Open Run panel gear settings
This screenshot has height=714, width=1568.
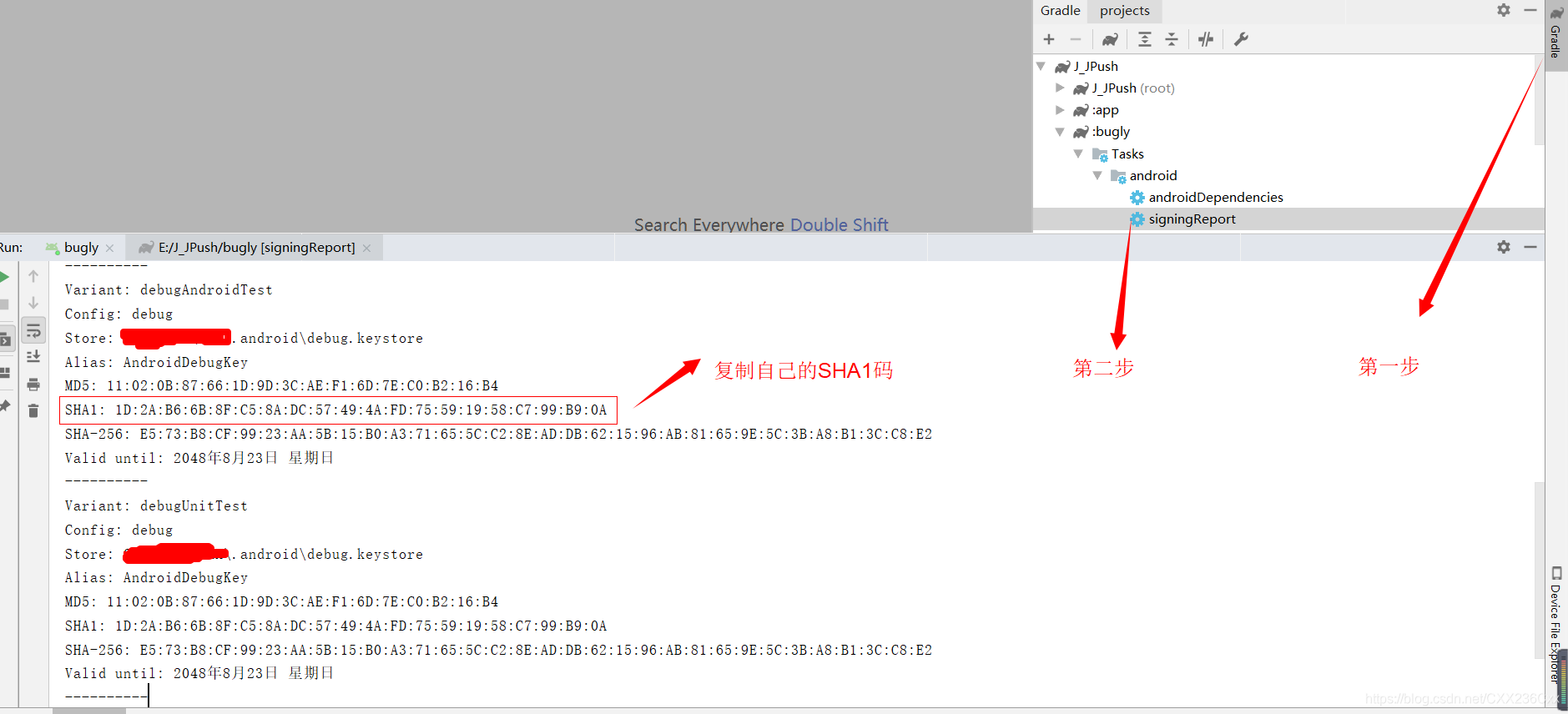pyautogui.click(x=1504, y=247)
